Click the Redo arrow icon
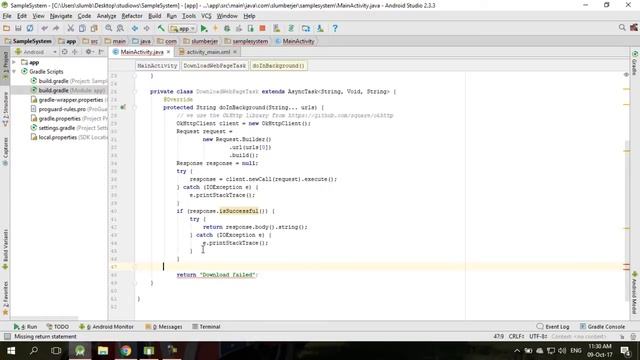 point(56,28)
